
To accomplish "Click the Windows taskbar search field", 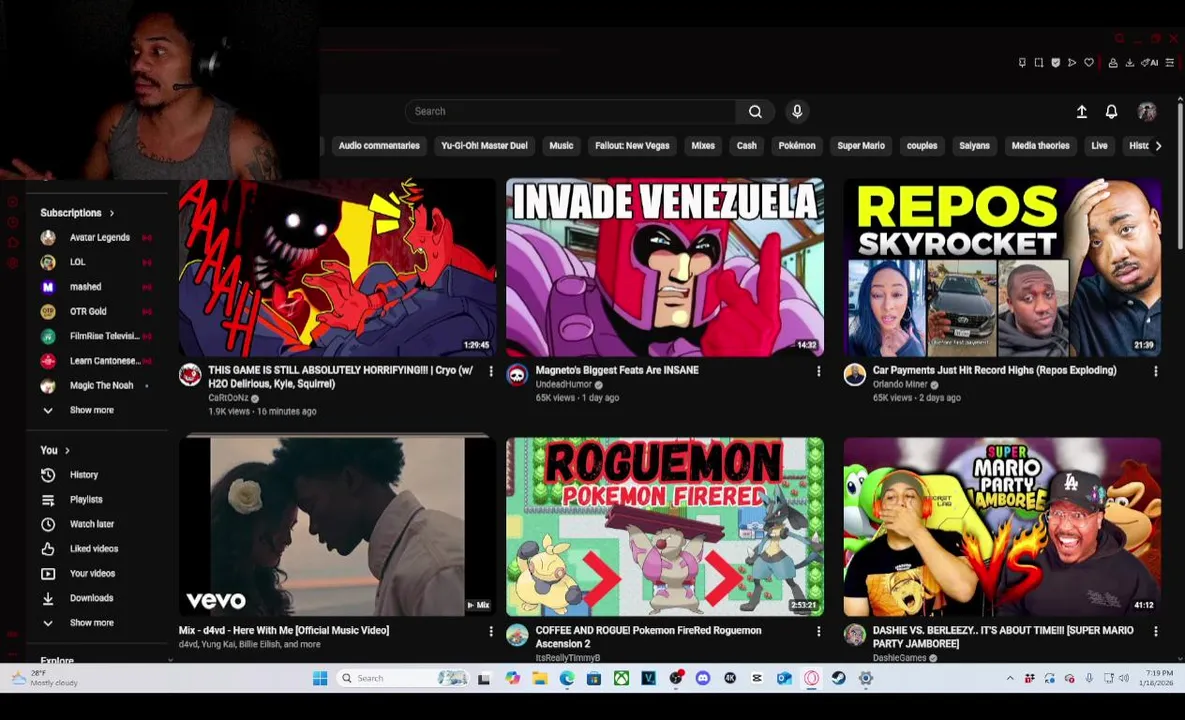I will click(x=404, y=678).
